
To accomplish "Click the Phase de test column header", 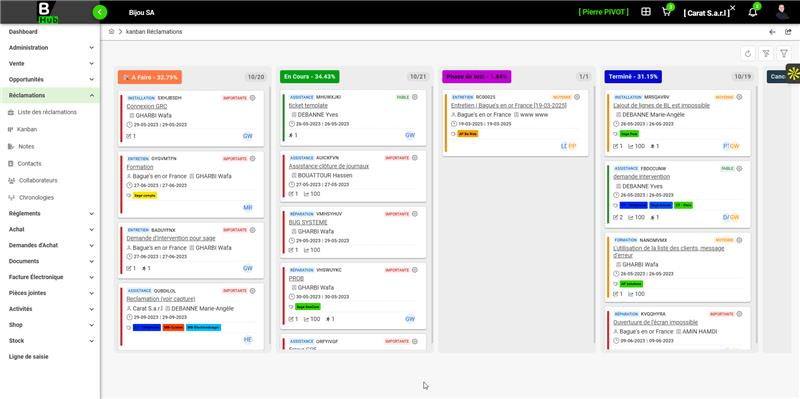I will (477, 77).
